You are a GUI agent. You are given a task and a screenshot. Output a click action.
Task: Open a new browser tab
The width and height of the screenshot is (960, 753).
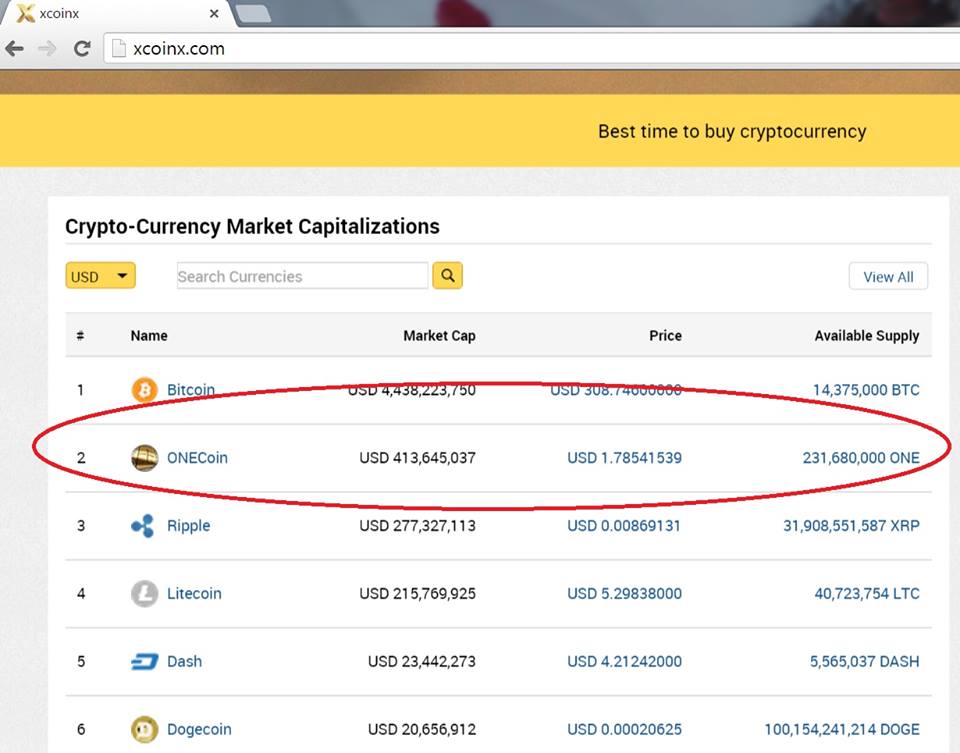[x=253, y=13]
